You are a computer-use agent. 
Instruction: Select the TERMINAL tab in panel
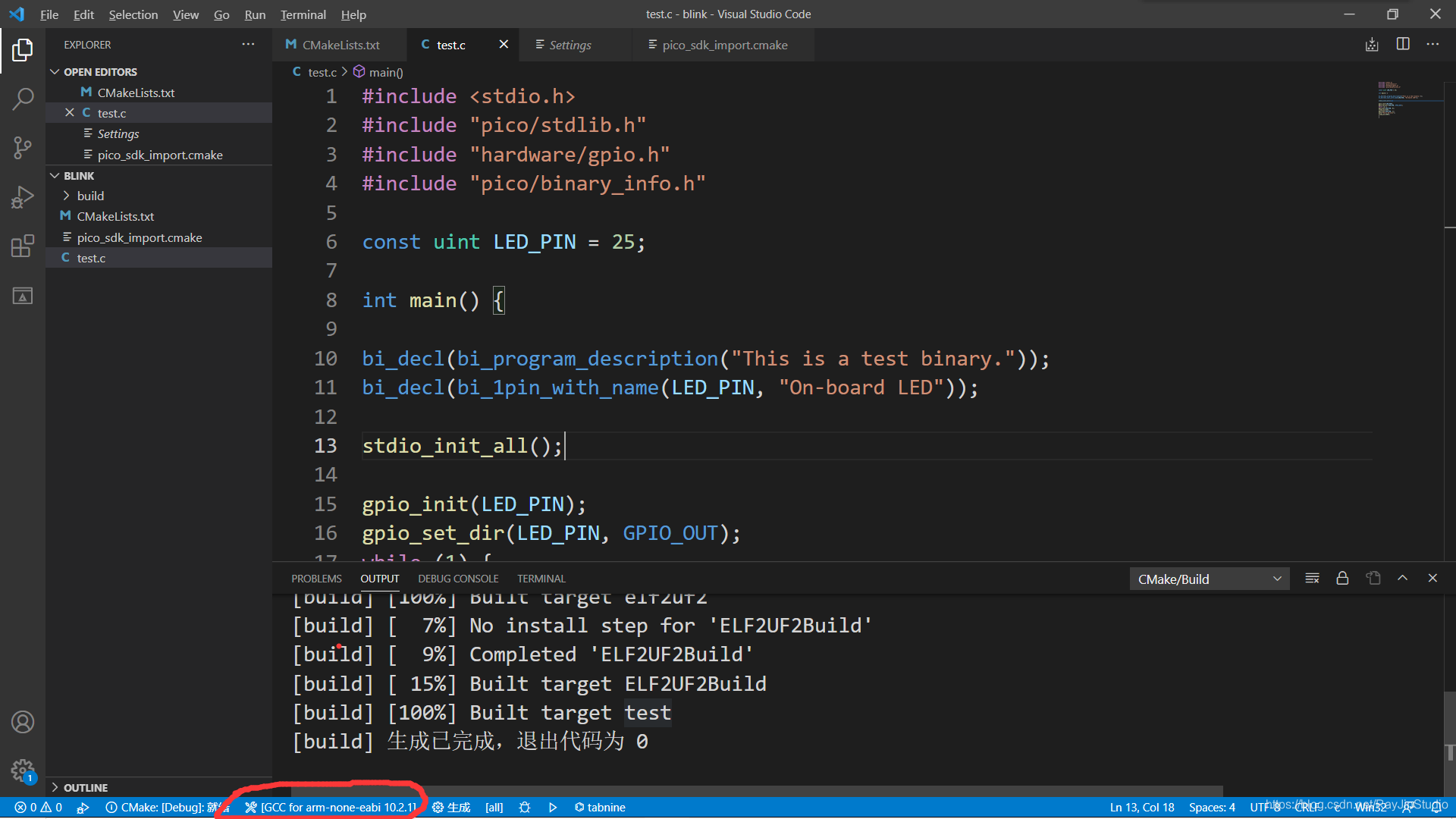click(541, 578)
